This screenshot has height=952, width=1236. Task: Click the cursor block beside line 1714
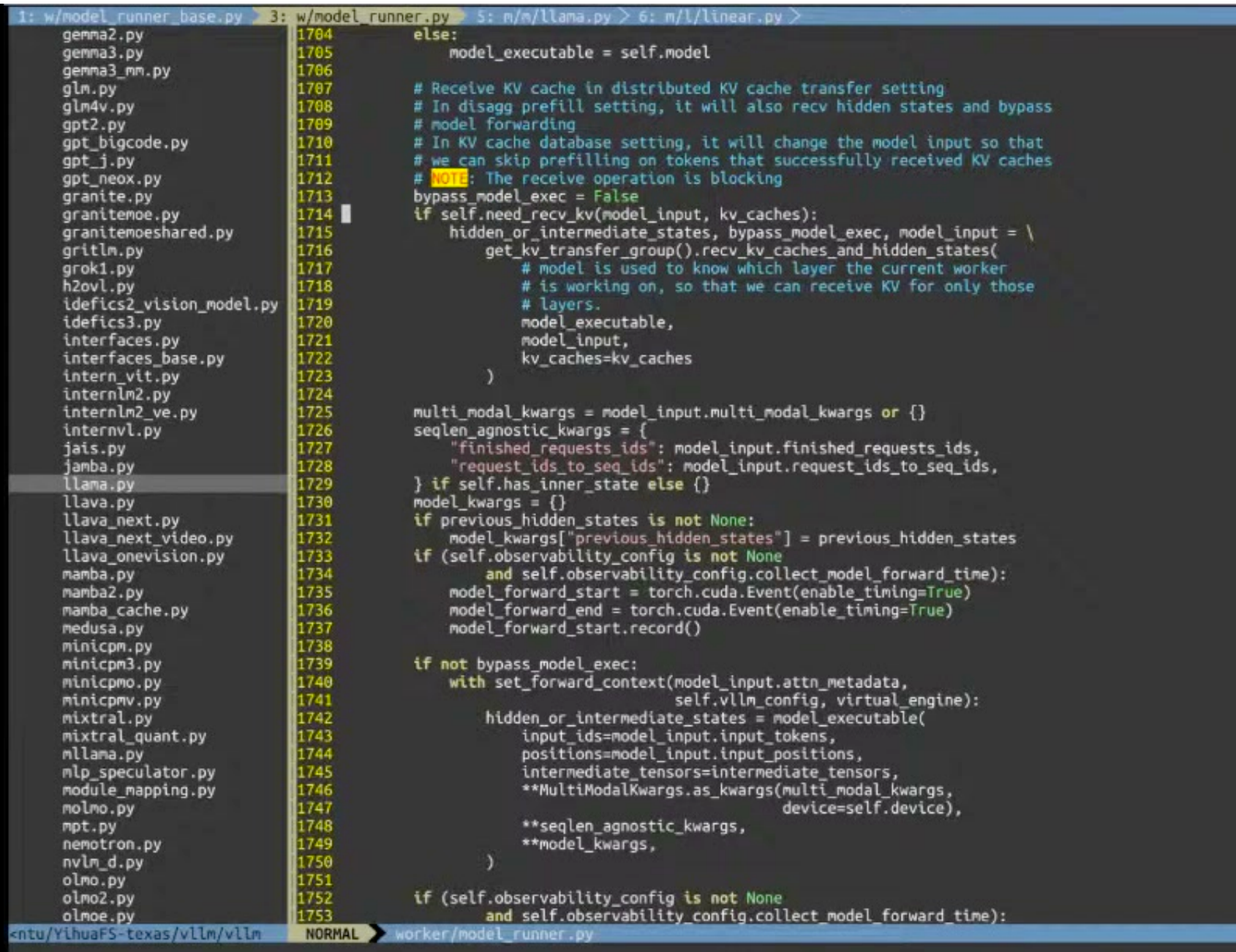(346, 214)
